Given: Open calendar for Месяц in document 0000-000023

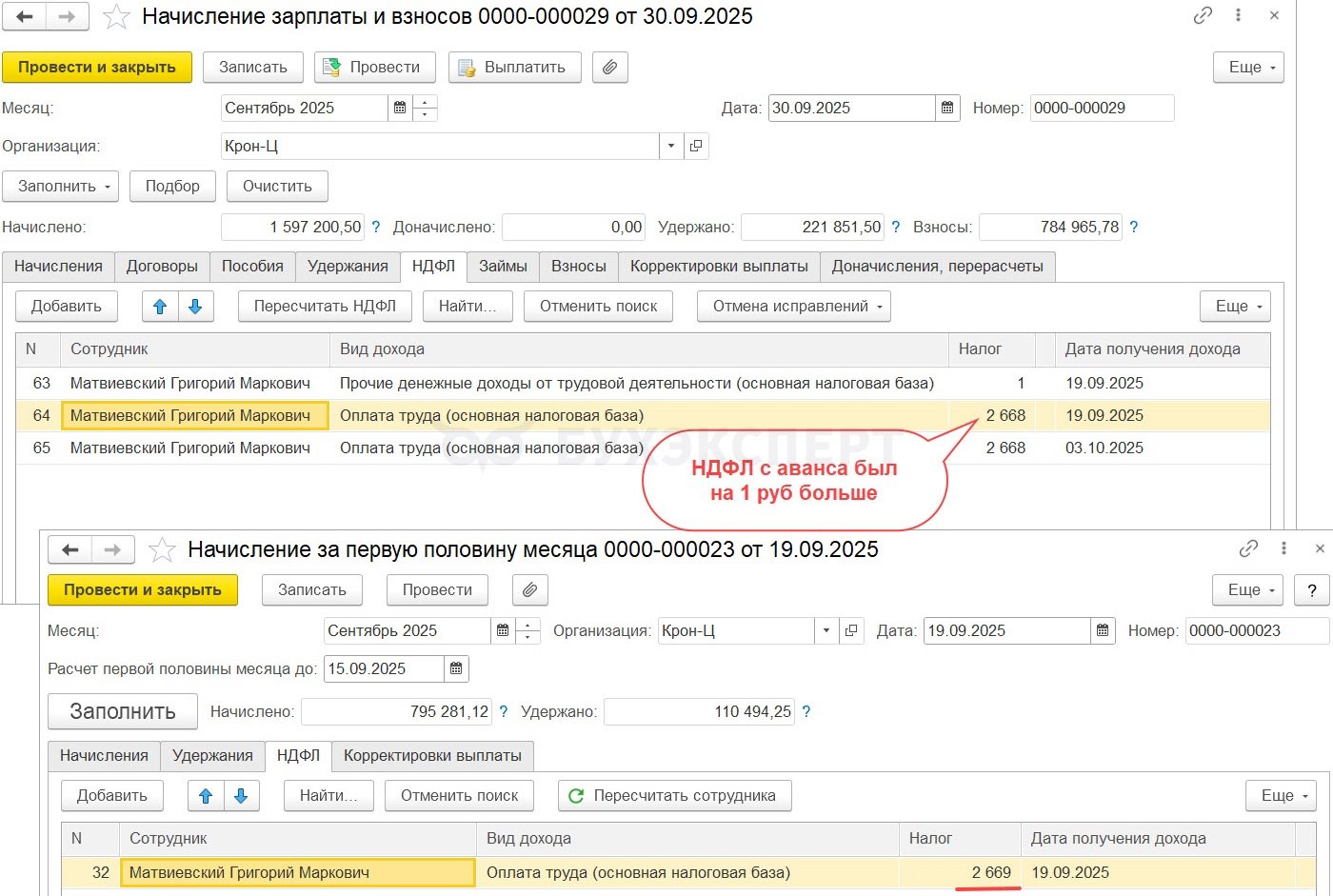Looking at the screenshot, I should point(503,630).
